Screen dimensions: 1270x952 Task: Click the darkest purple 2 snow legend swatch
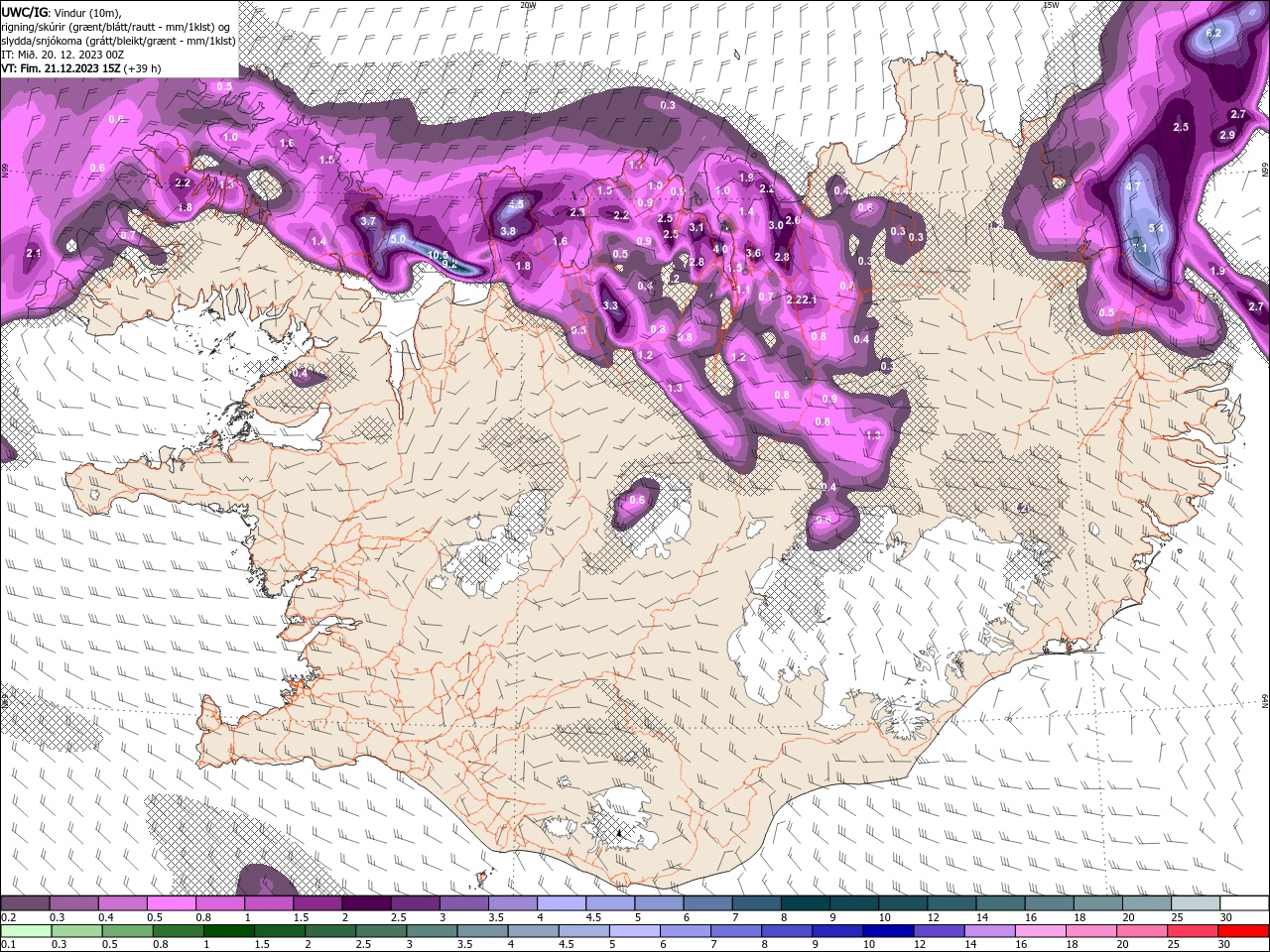click(x=366, y=903)
